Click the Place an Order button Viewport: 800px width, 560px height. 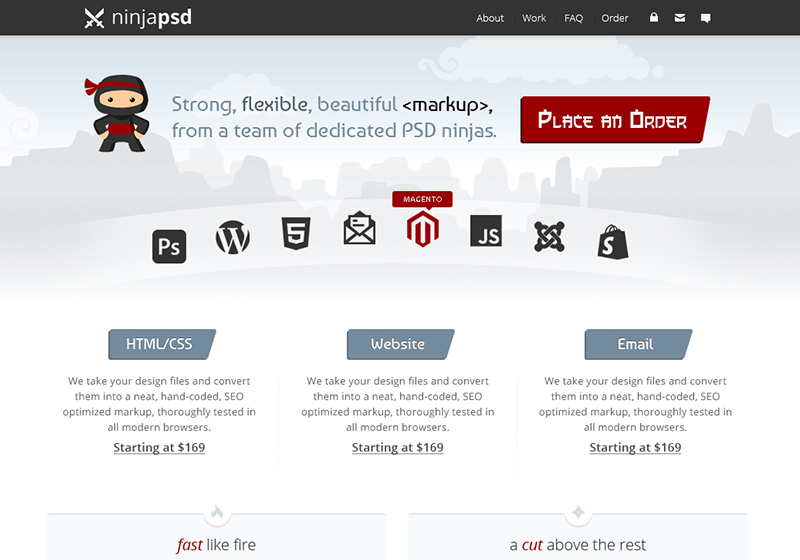click(615, 119)
